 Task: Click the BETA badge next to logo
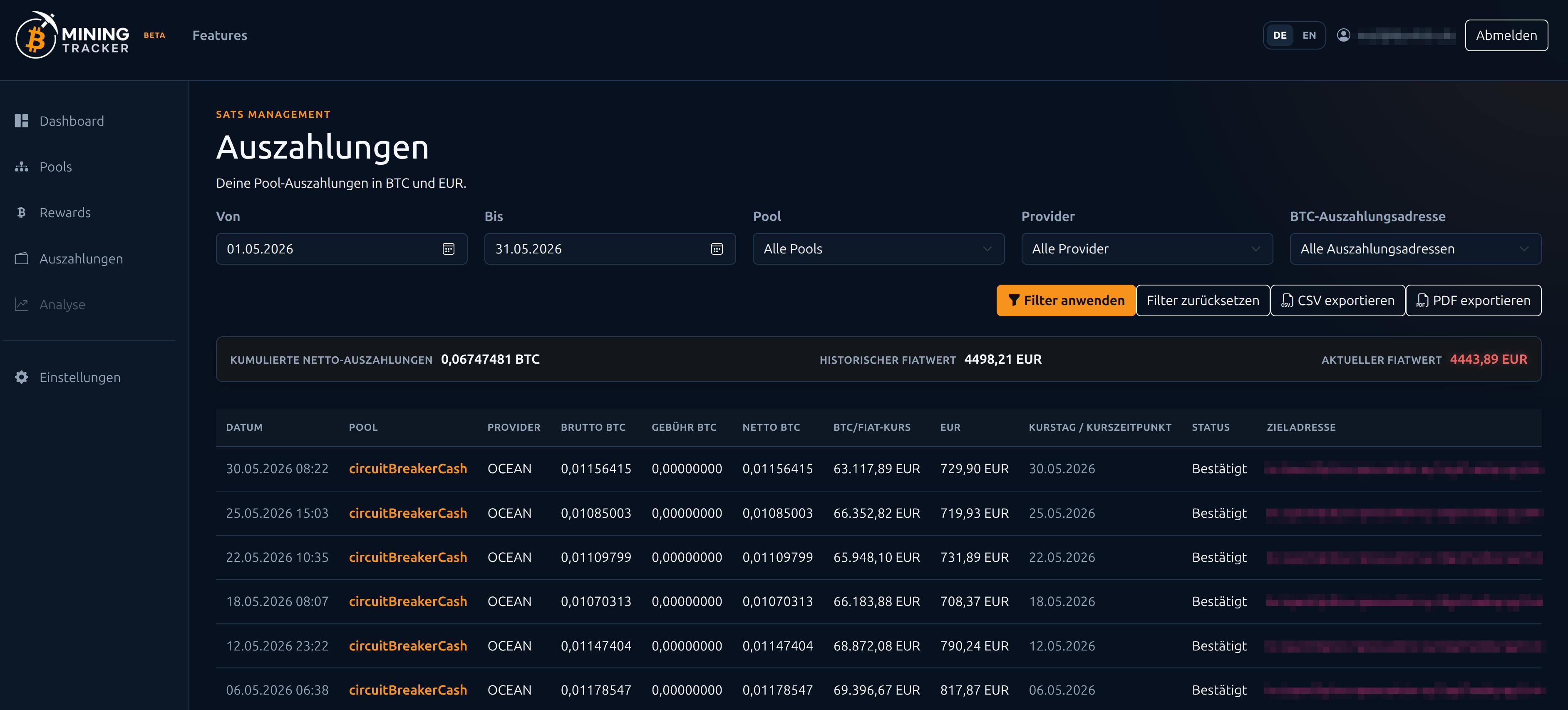(154, 35)
